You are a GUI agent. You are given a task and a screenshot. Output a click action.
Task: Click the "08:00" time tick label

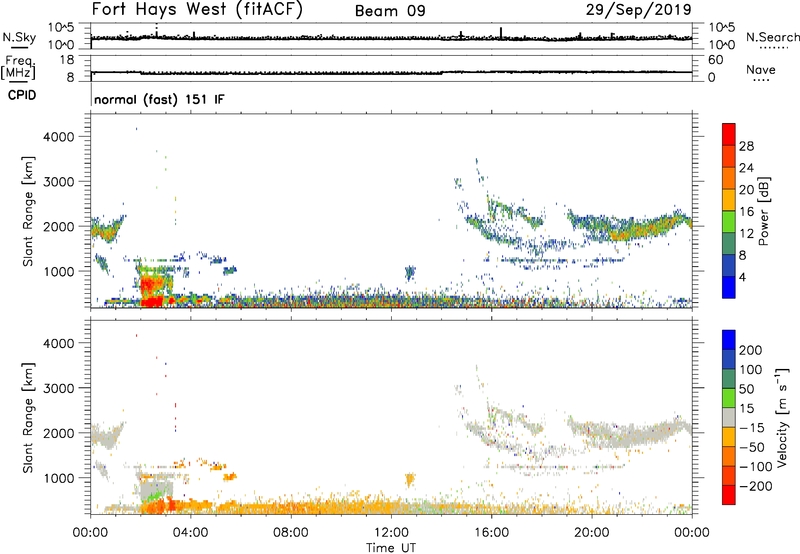[x=291, y=533]
